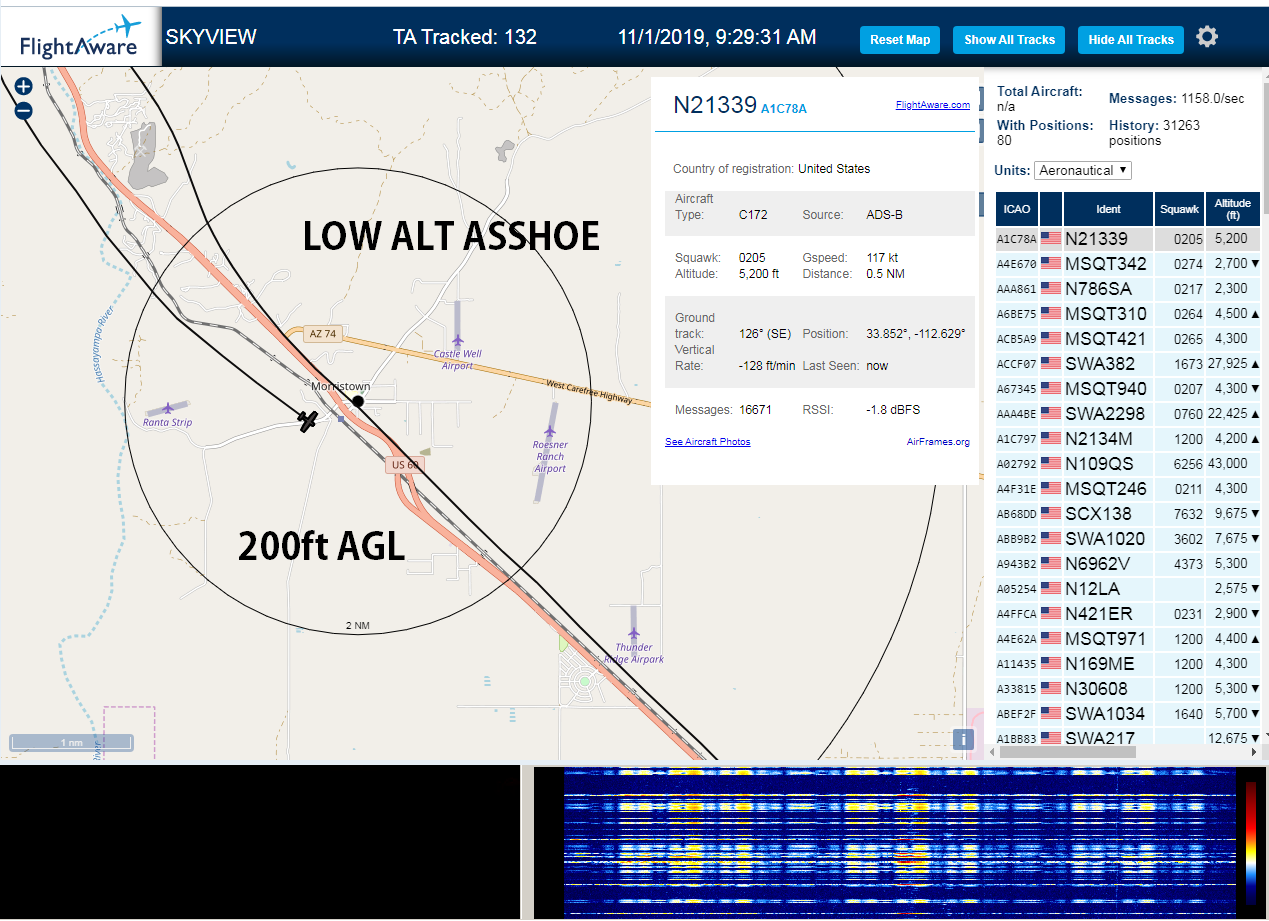Click the 7632 squawk cell
This screenshot has height=921, width=1269.
(x=1180, y=514)
